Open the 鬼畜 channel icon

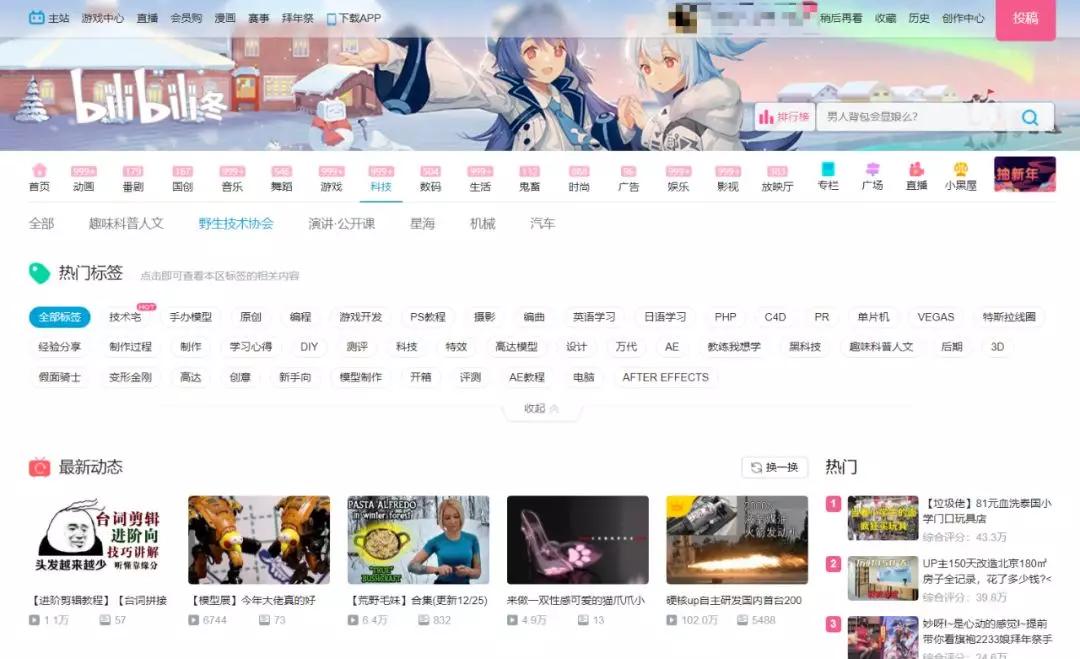pyautogui.click(x=529, y=178)
